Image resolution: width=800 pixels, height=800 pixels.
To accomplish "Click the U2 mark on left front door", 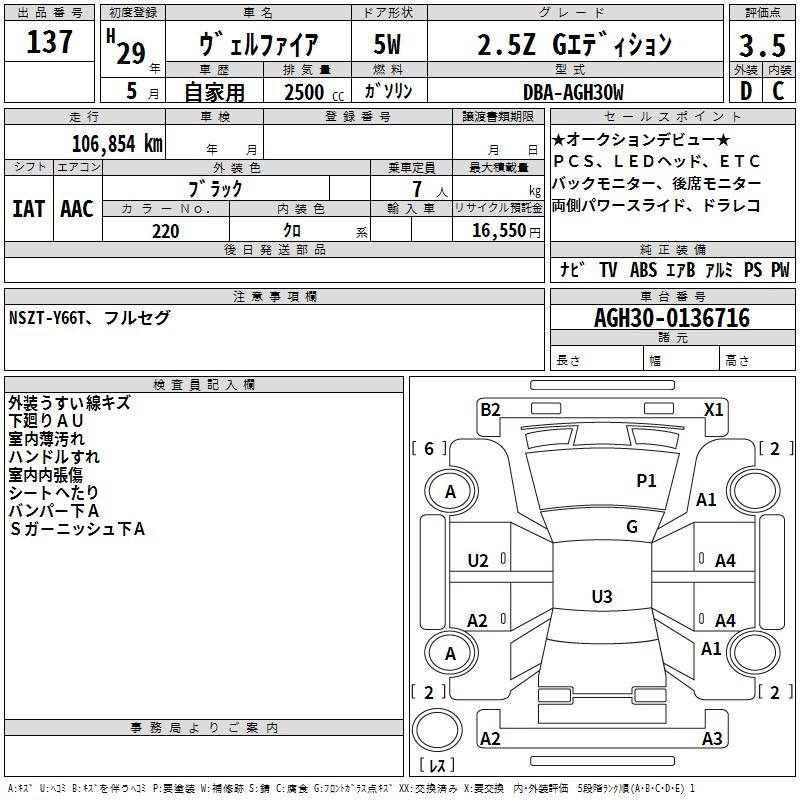I will coord(478,561).
